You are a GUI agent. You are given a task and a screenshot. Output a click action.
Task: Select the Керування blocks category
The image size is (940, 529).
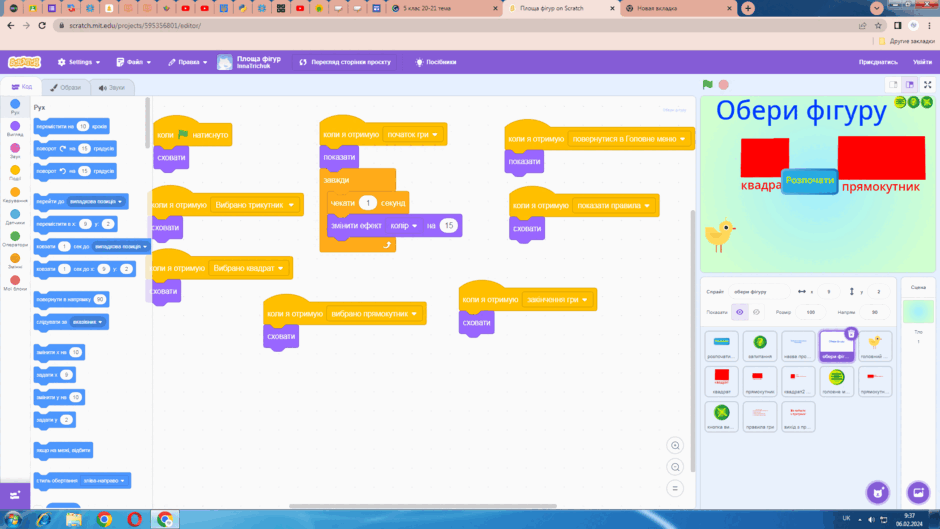pyautogui.click(x=15, y=195)
